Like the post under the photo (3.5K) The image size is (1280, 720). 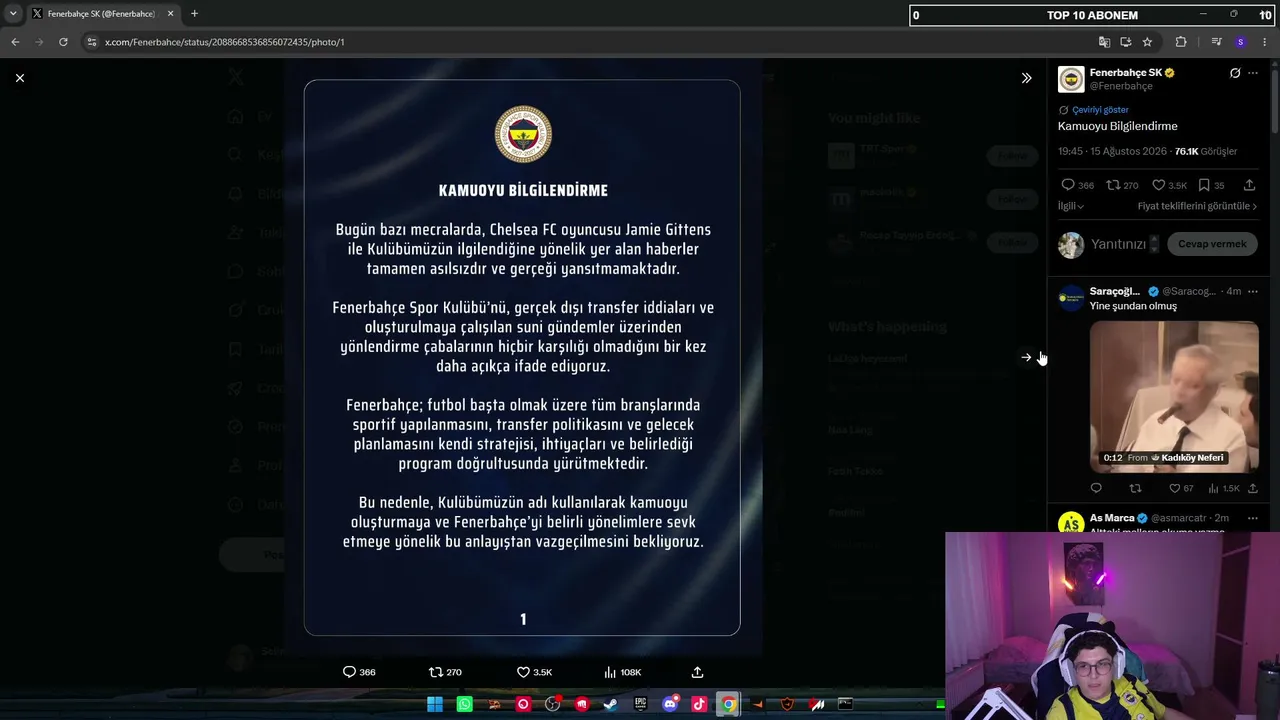(523, 672)
